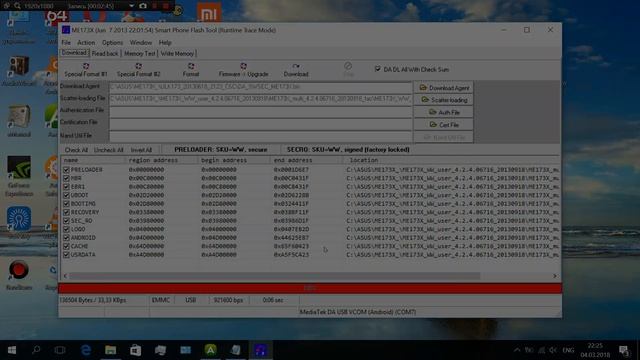Switch to the Memory Test tab
Image resolution: width=640 pixels, height=360 pixels.
(140, 53)
